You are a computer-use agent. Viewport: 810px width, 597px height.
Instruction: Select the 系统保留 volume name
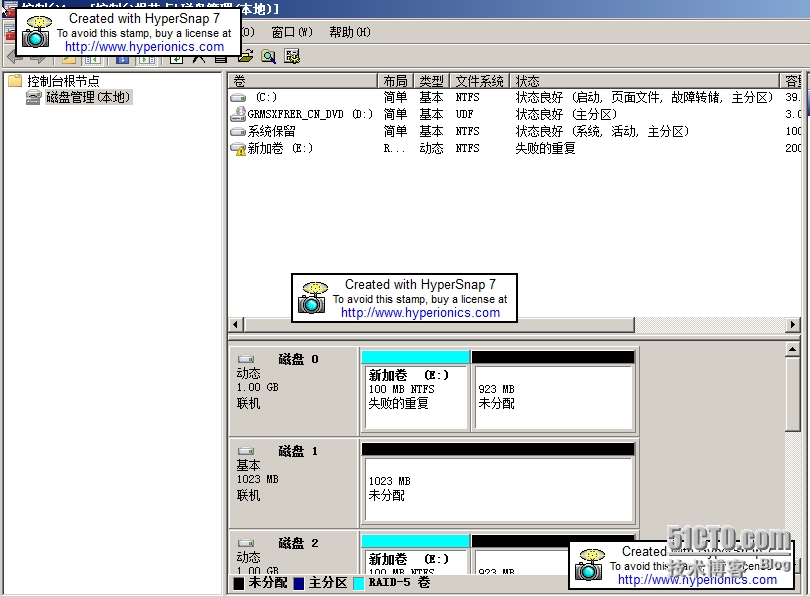coord(272,131)
